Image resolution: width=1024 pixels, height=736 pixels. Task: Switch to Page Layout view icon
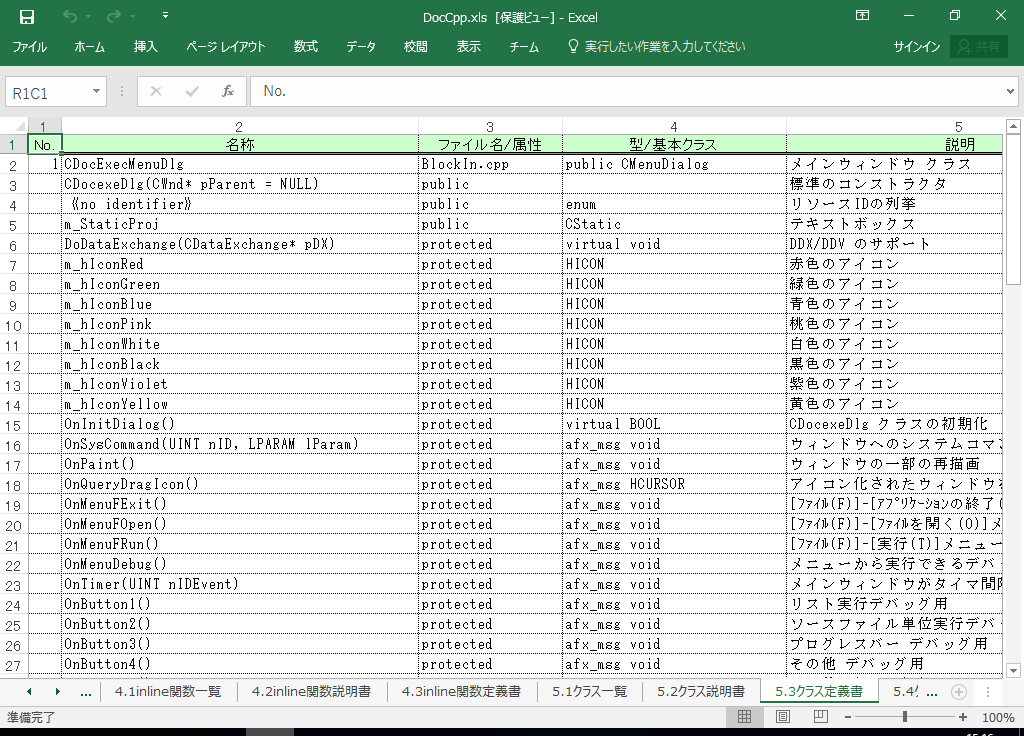783,717
